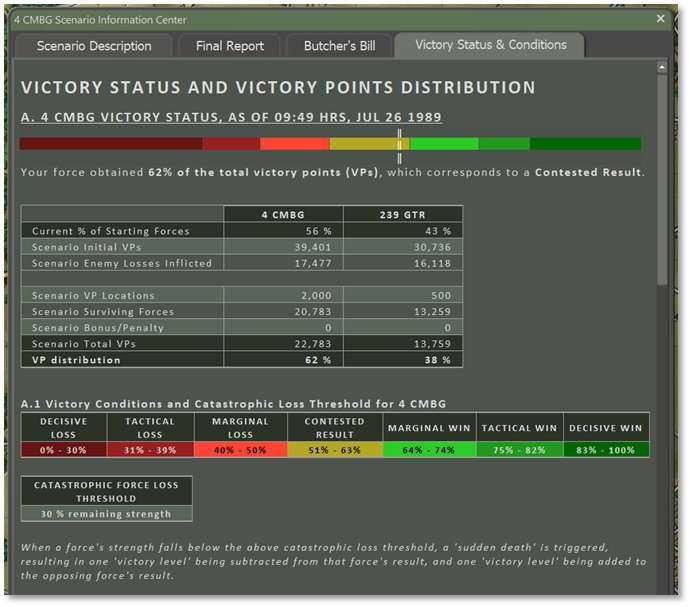This screenshot has width=690, height=607.
Task: Close the Scenario Information Center window
Action: (x=660, y=19)
